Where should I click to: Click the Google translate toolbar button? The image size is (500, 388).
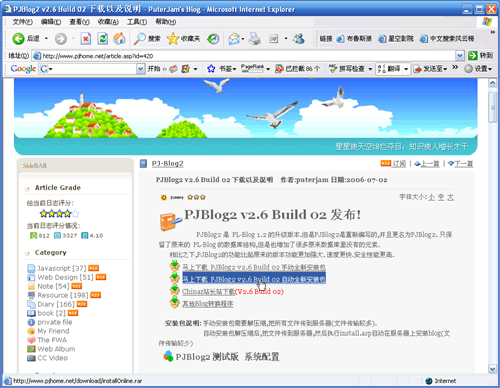tap(389, 69)
